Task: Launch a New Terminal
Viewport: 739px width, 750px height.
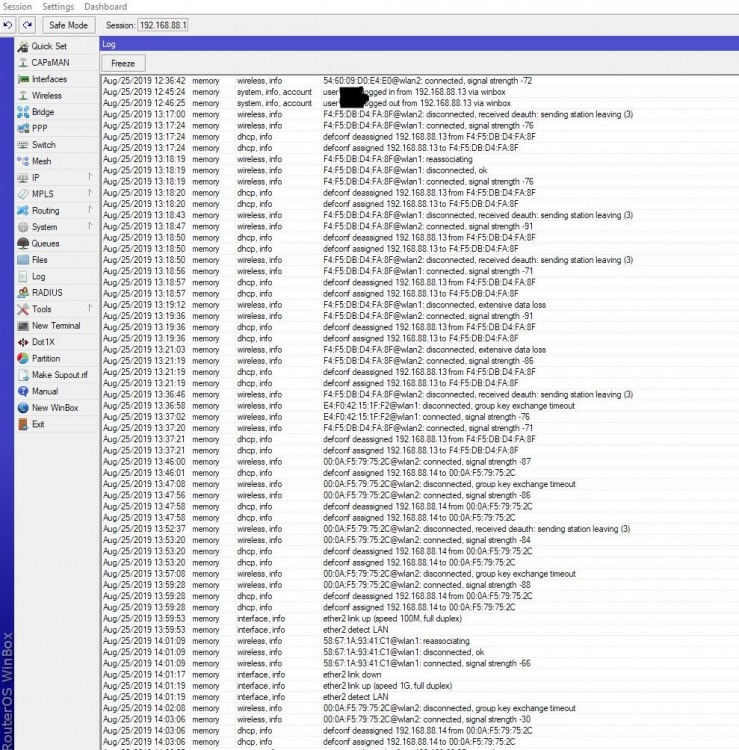Action: coord(56,326)
